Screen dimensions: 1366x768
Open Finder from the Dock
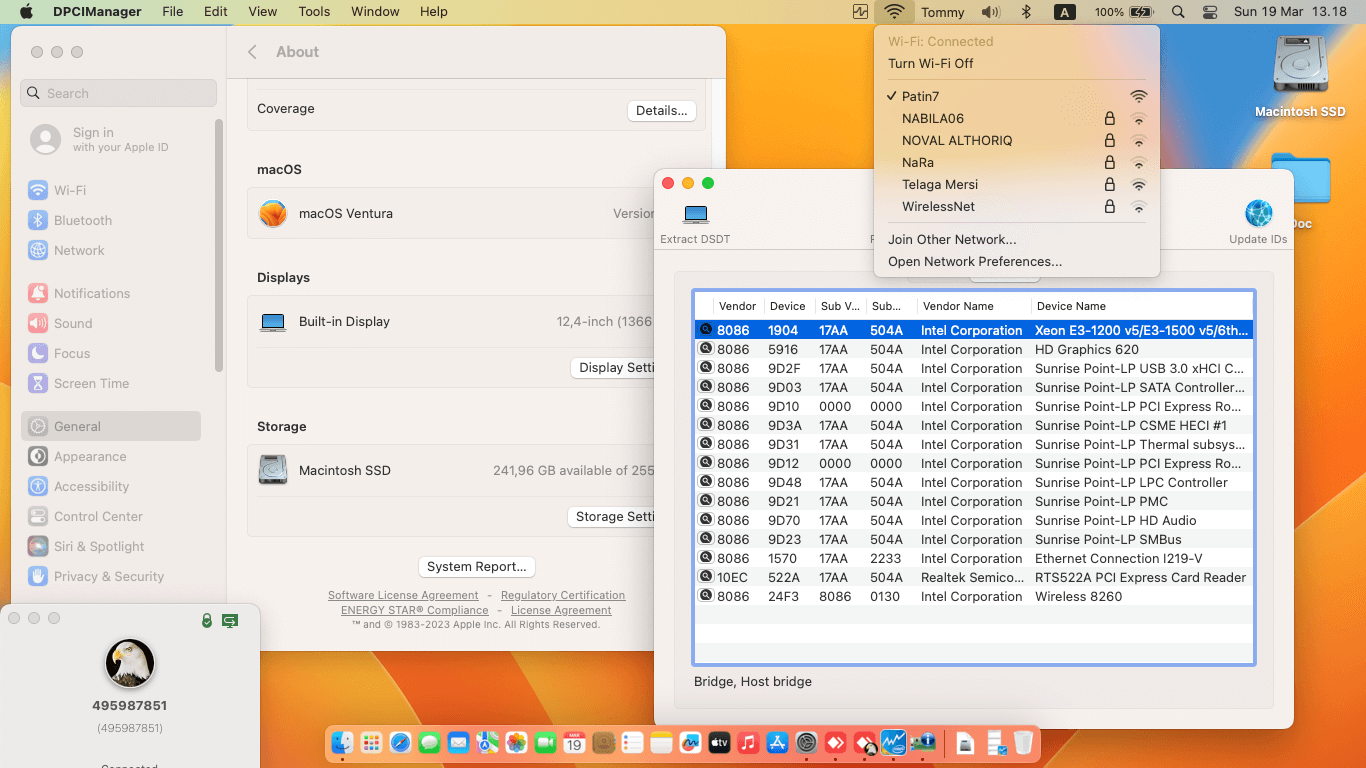pos(343,743)
